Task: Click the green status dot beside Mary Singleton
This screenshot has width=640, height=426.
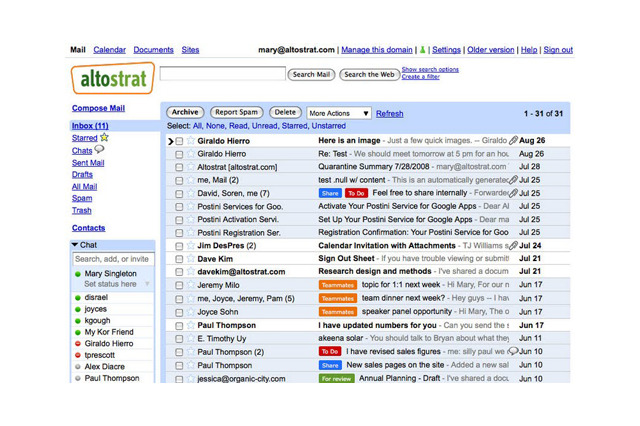Action: pyautogui.click(x=78, y=273)
